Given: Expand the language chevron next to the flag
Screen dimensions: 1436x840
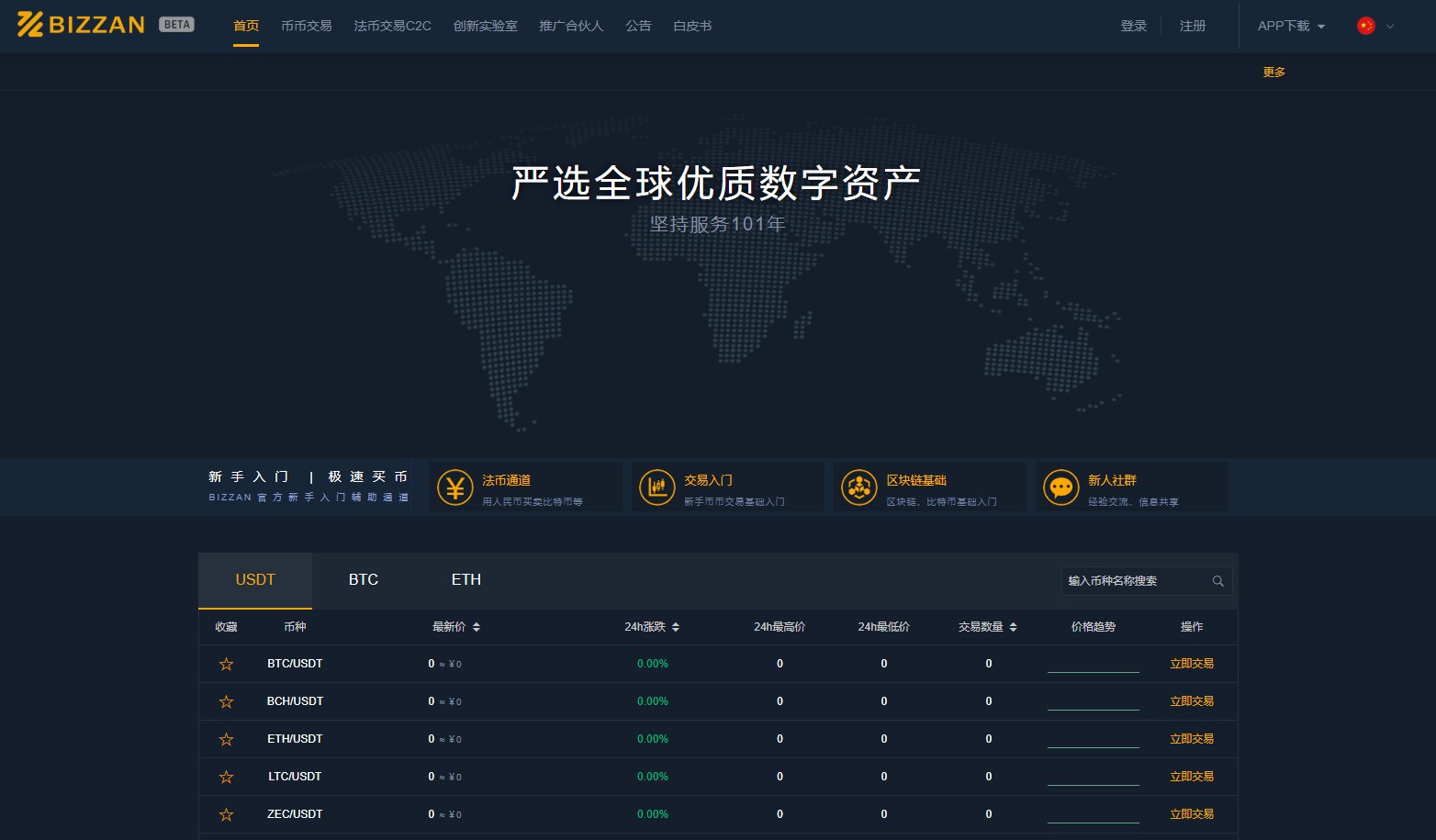Looking at the screenshot, I should click(x=1390, y=27).
